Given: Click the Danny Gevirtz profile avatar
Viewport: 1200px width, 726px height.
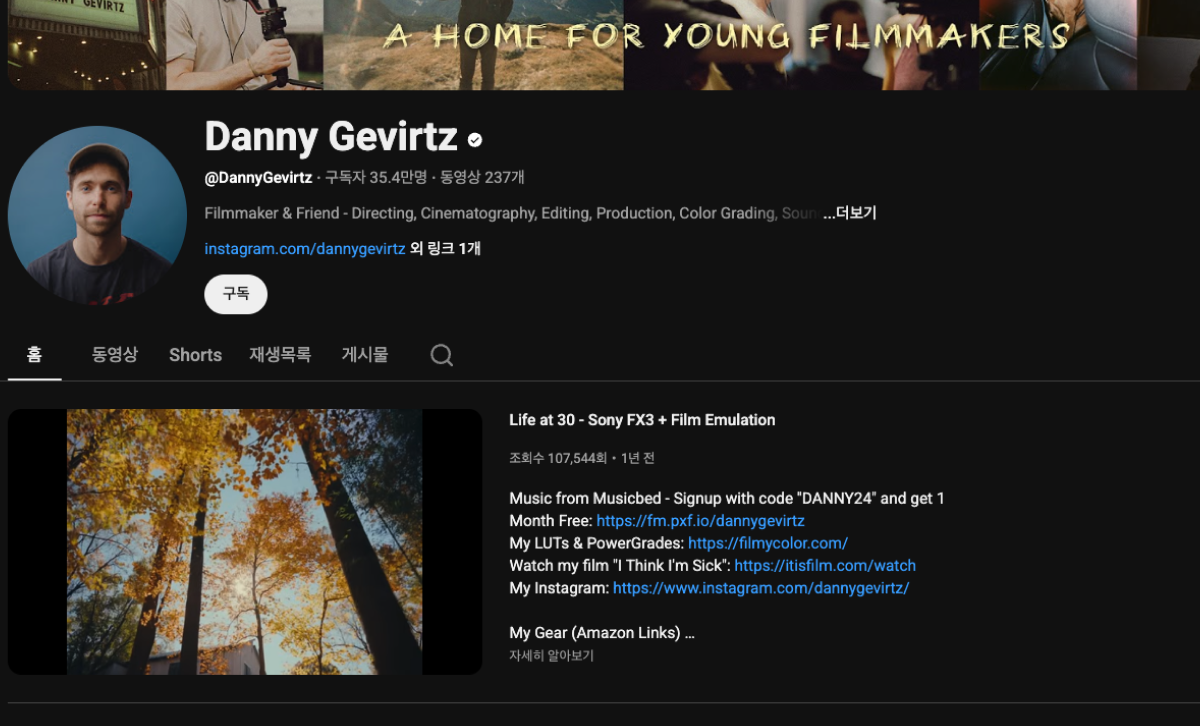Looking at the screenshot, I should pos(97,215).
